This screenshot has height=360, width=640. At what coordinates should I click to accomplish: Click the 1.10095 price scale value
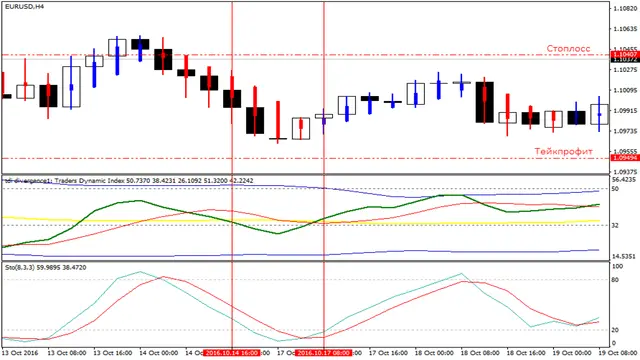click(625, 90)
